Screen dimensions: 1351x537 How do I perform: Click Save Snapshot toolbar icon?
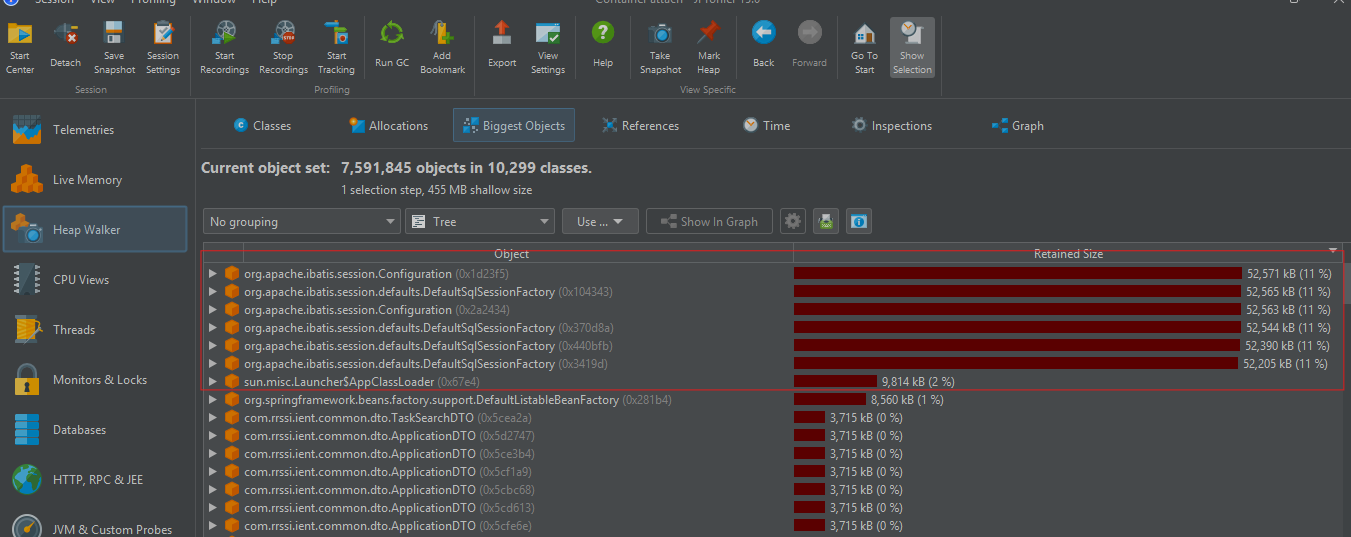tap(115, 48)
